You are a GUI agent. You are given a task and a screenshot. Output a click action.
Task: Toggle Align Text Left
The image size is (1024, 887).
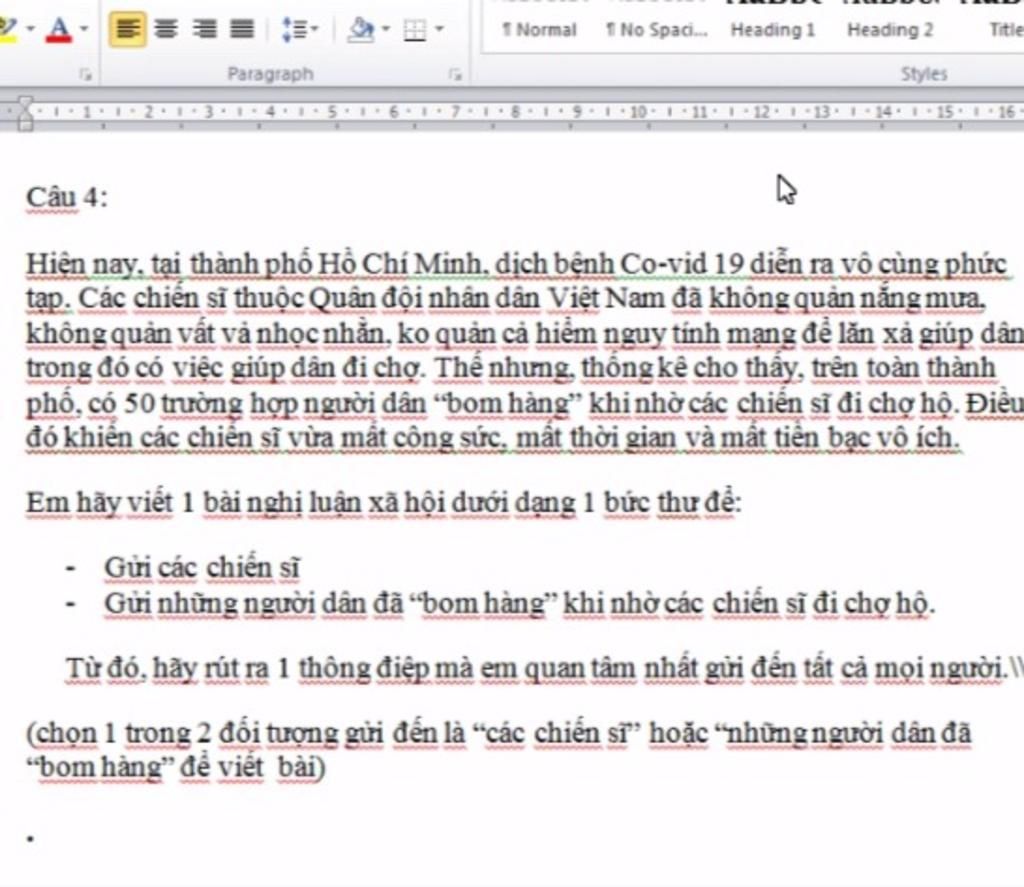pos(127,29)
